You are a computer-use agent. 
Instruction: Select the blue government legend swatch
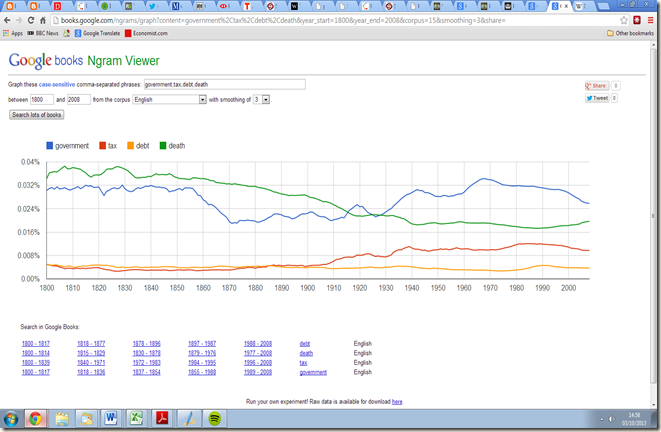tap(50, 146)
